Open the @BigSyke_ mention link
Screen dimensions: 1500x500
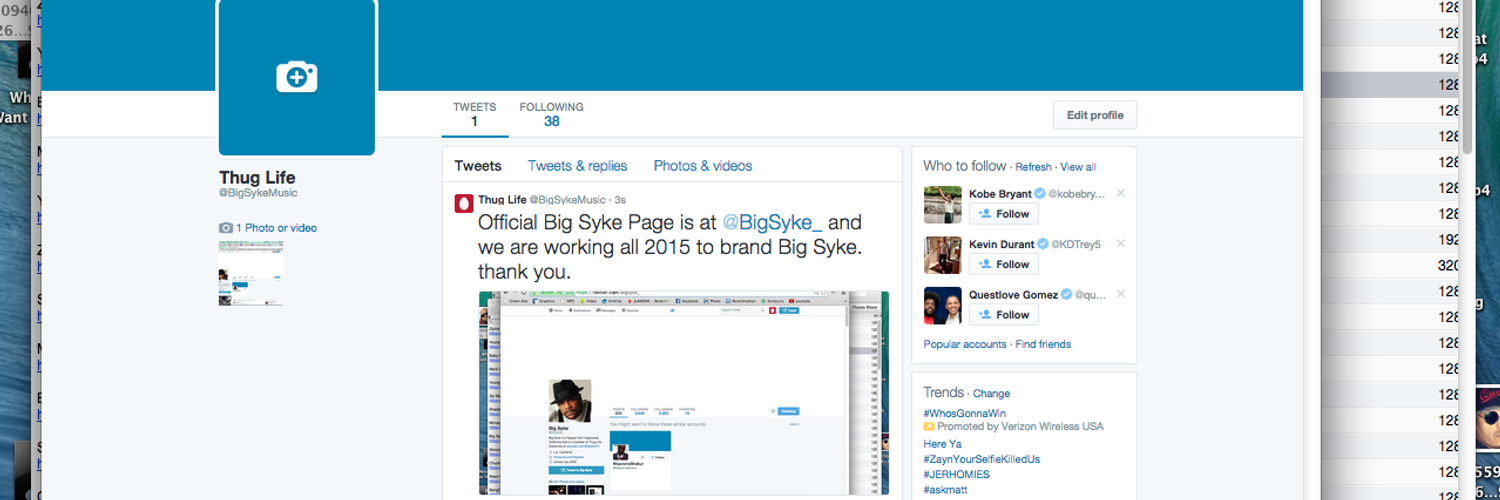click(x=772, y=222)
